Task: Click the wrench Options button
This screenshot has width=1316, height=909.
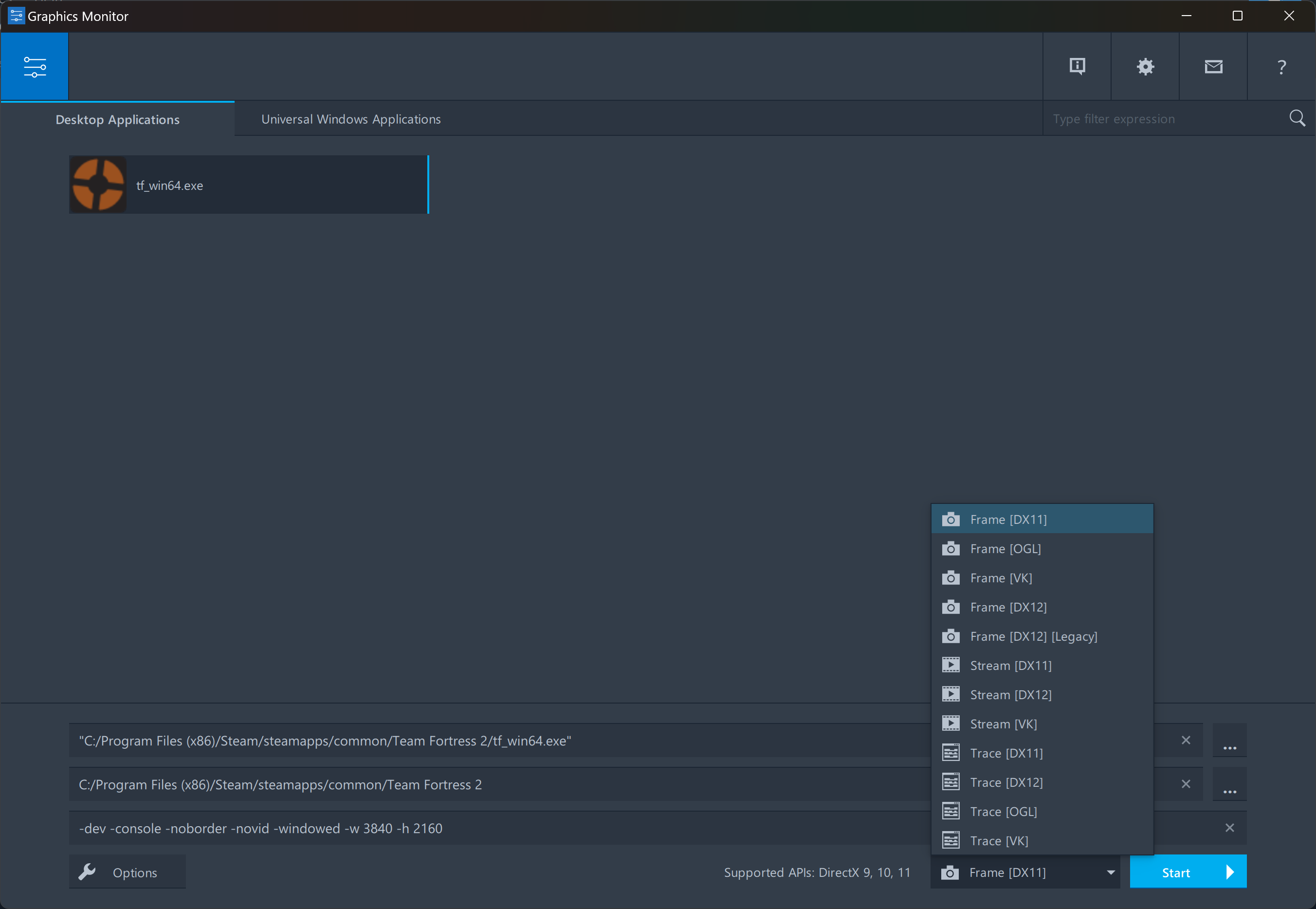Action: (128, 872)
